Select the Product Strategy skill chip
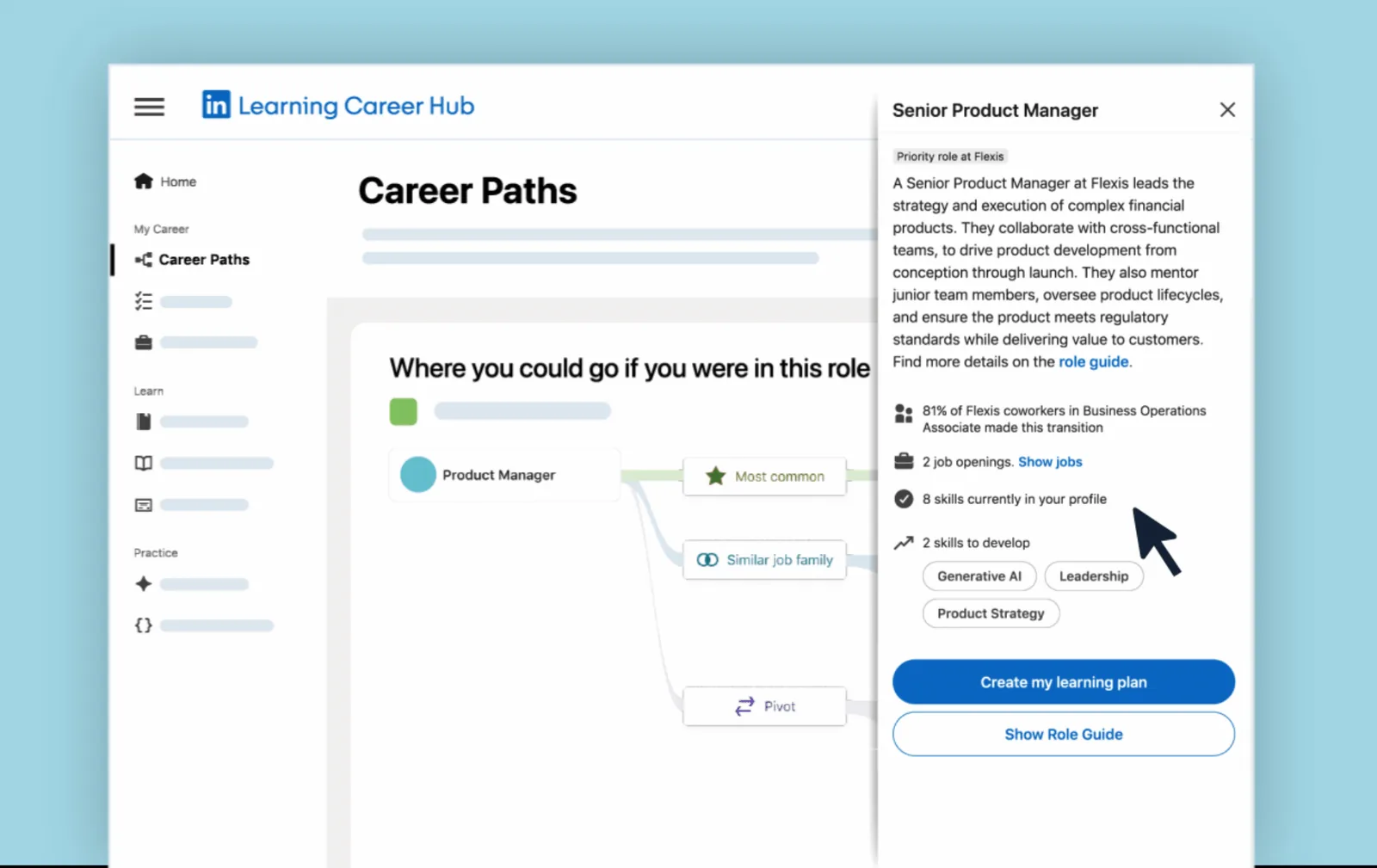 [991, 613]
